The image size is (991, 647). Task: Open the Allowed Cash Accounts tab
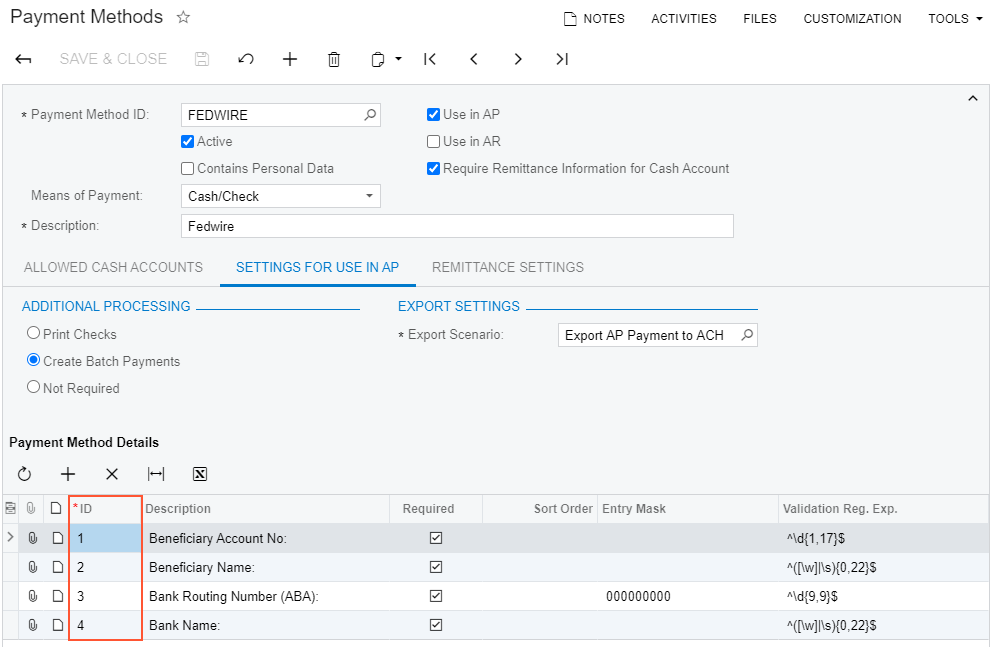[112, 267]
